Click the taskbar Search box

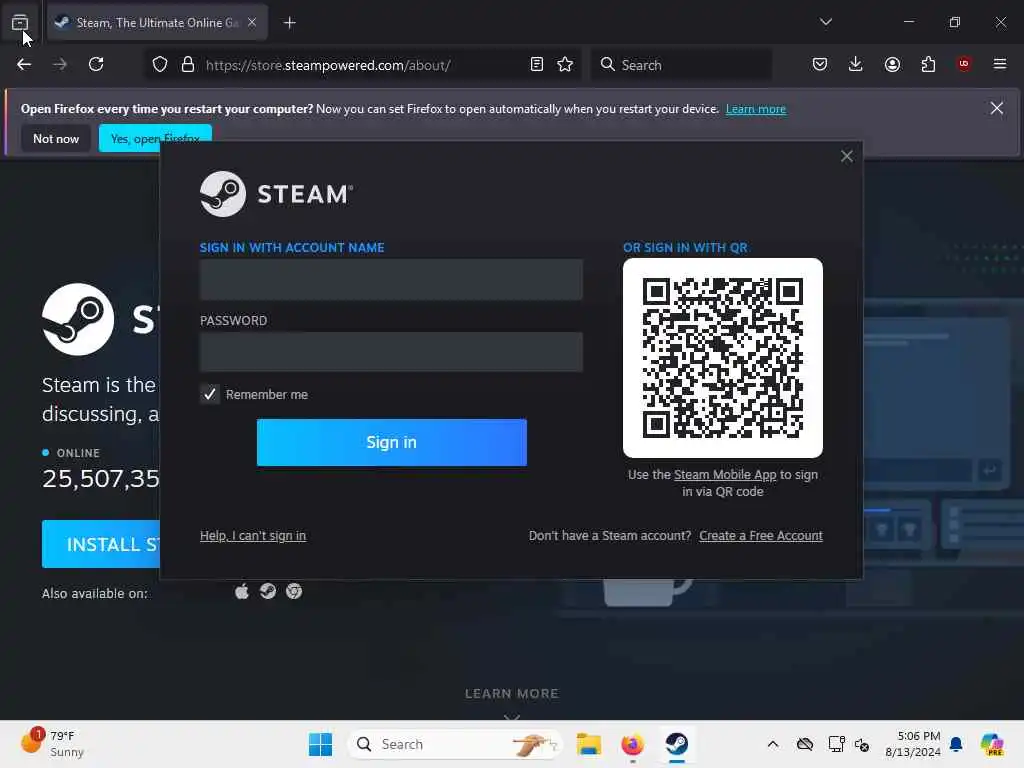[455, 744]
